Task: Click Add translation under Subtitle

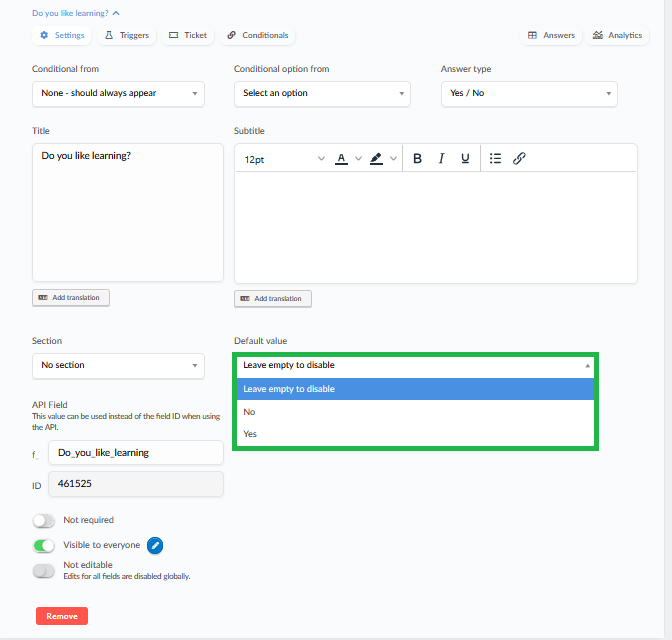Action: pos(273,298)
